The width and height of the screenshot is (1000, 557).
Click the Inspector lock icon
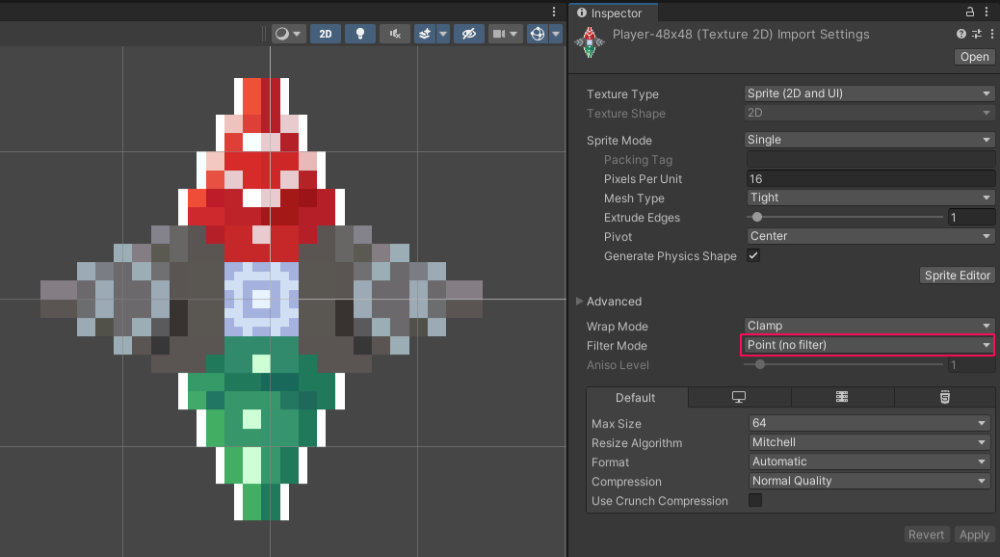pos(969,11)
